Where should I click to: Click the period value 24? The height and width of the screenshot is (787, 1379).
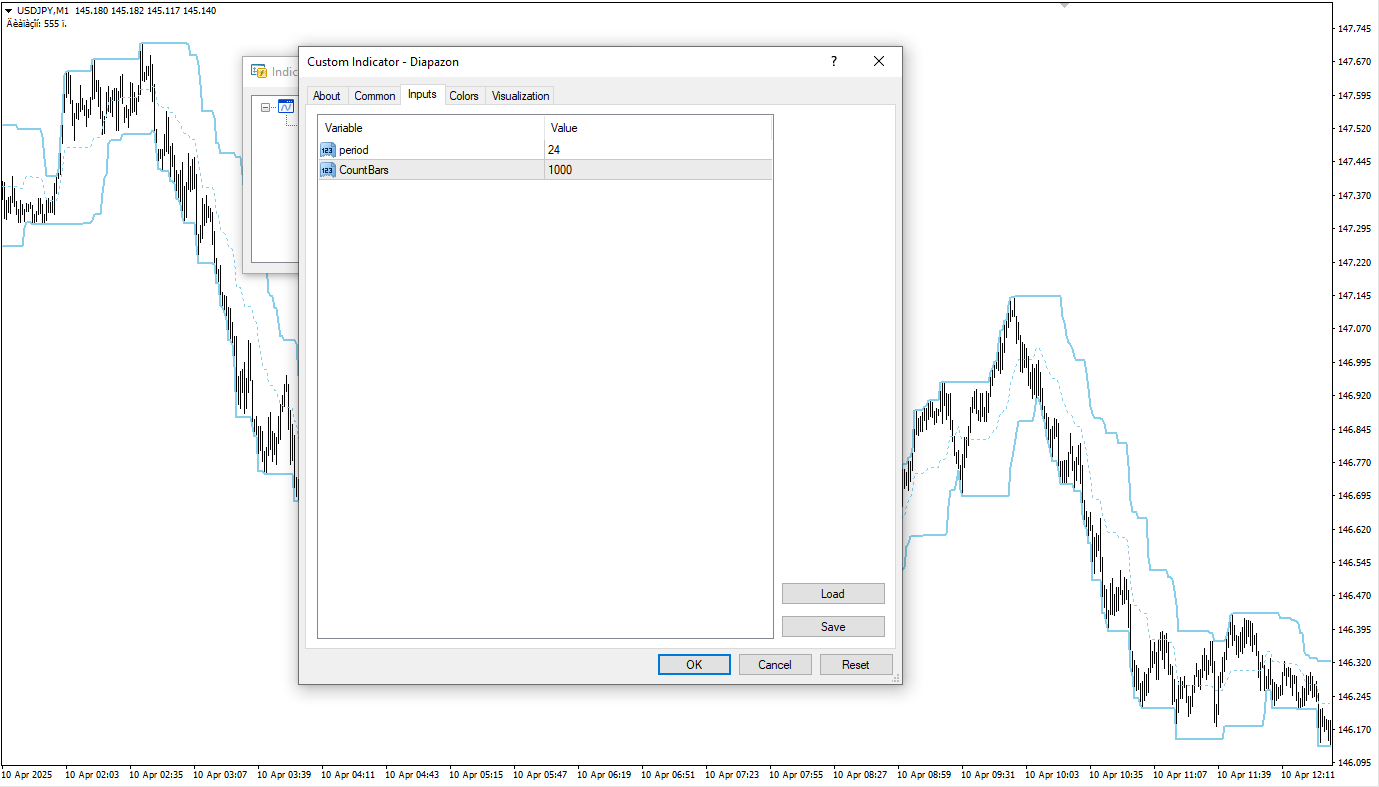[554, 150]
